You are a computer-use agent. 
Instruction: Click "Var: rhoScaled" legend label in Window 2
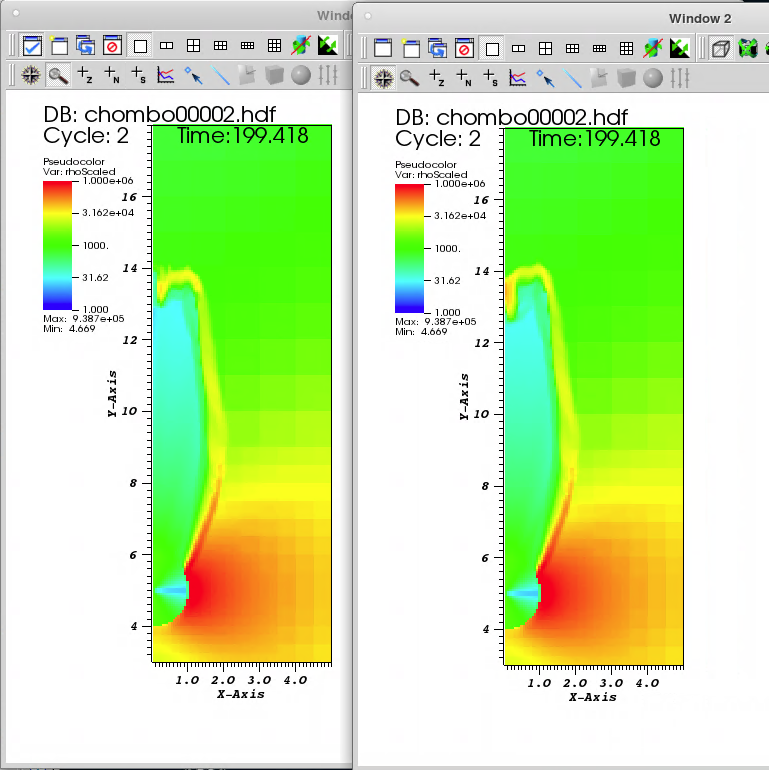pyautogui.click(x=431, y=175)
